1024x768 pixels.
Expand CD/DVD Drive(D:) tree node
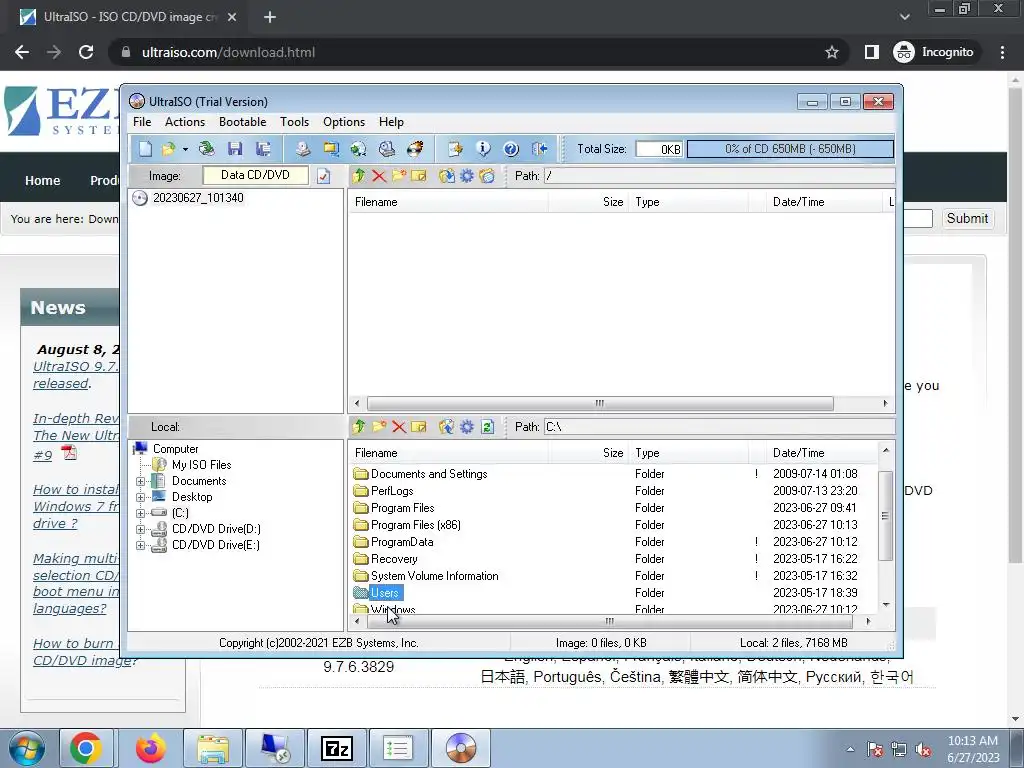pyautogui.click(x=140, y=529)
